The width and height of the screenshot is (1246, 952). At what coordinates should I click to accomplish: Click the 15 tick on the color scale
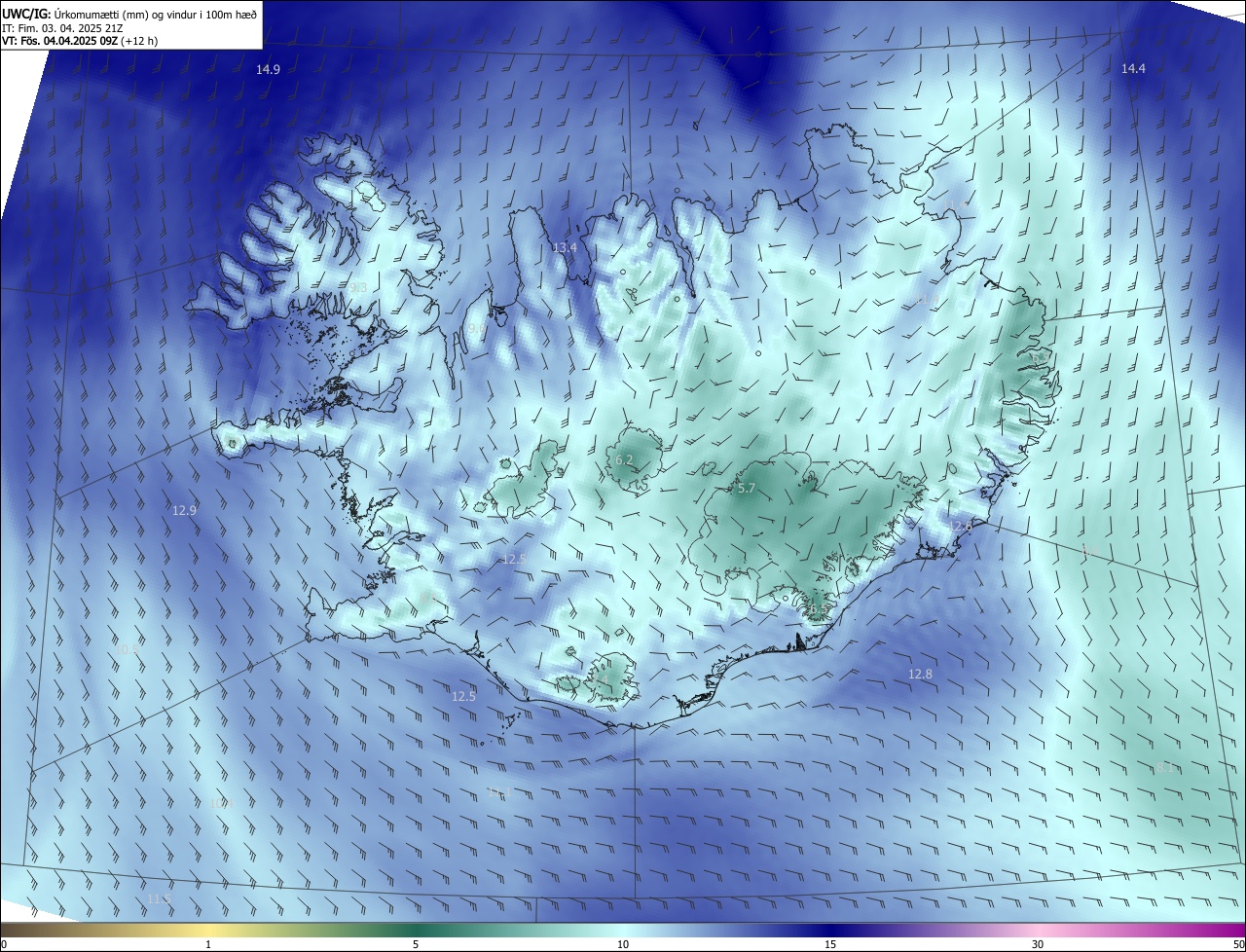pos(830,944)
